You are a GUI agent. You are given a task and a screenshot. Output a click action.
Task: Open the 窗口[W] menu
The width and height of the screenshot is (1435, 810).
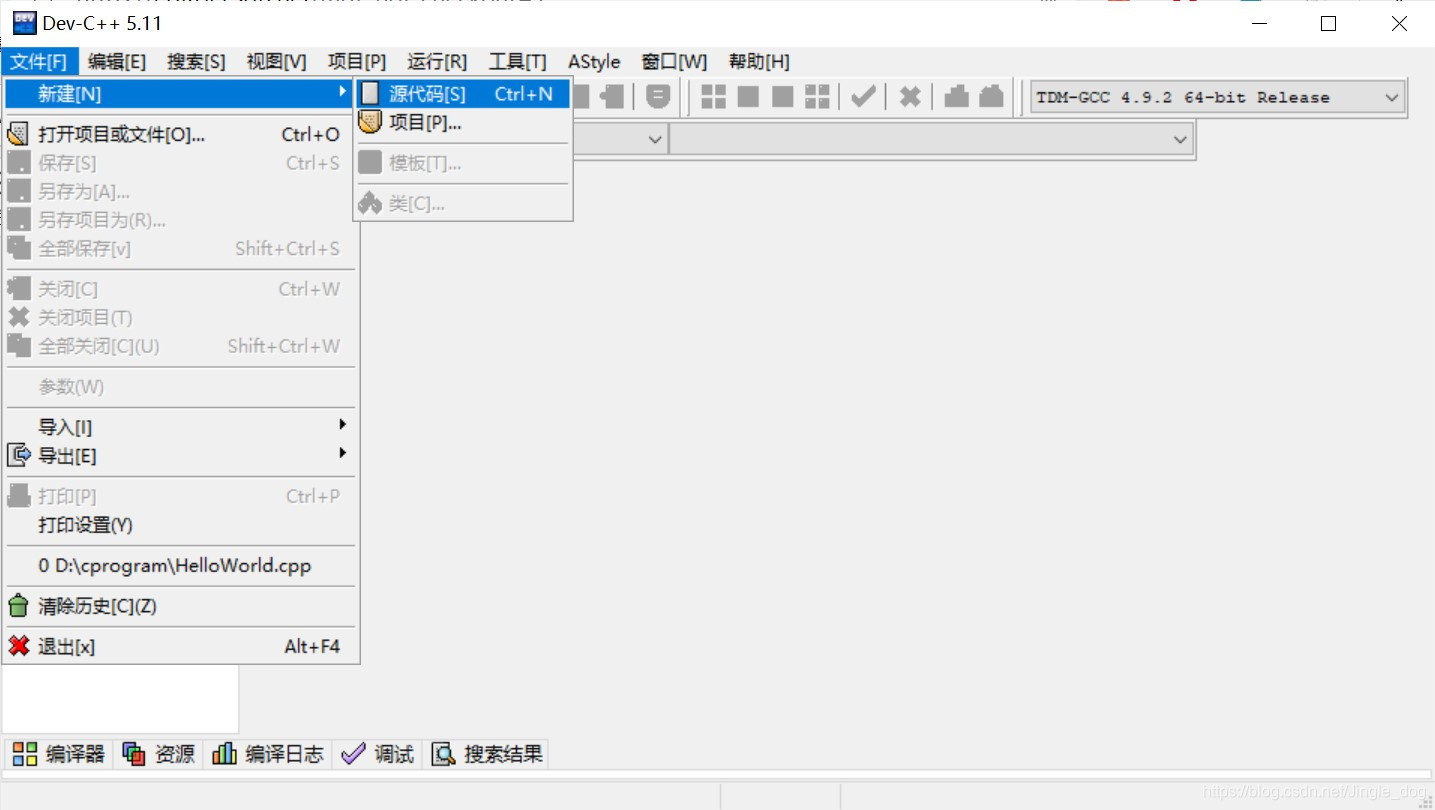[674, 62]
